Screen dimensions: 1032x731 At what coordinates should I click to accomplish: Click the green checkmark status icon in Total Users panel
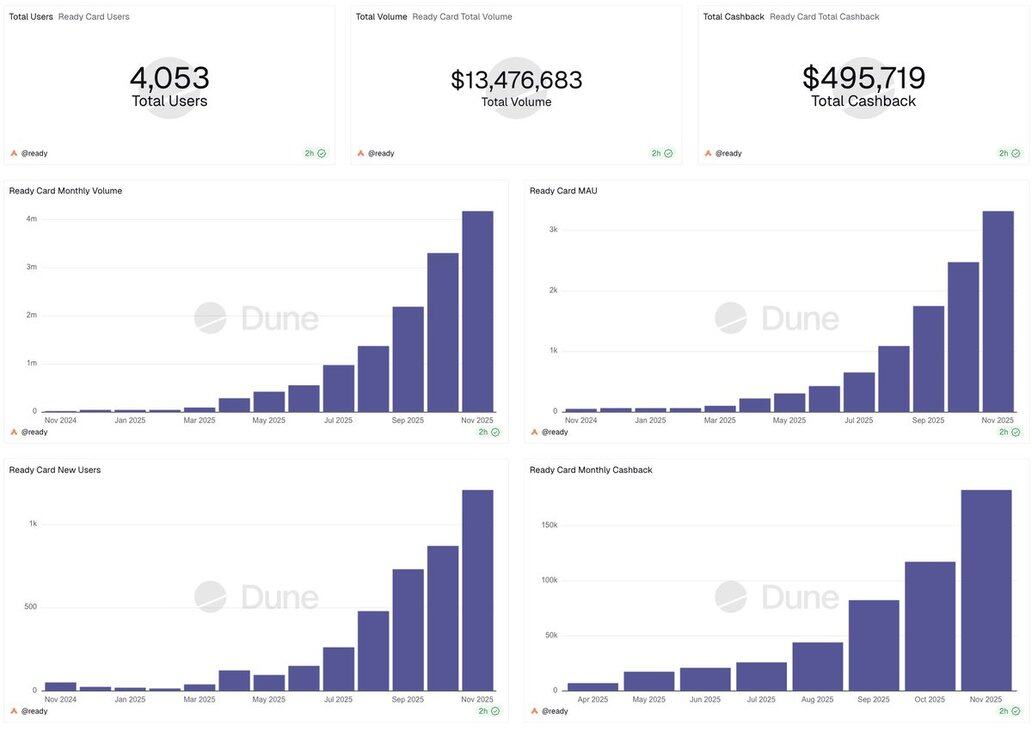tap(321, 154)
